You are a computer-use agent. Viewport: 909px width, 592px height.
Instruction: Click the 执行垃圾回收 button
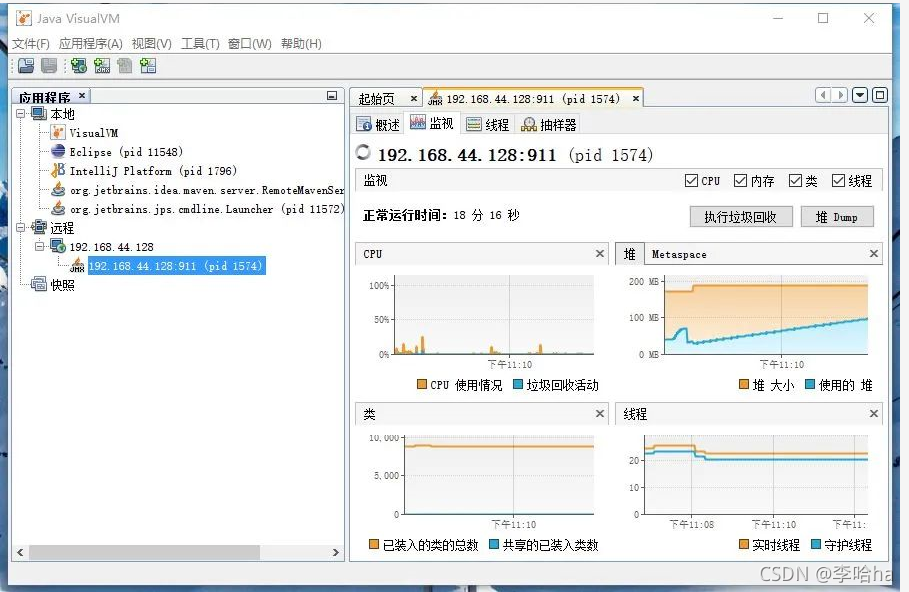click(740, 217)
